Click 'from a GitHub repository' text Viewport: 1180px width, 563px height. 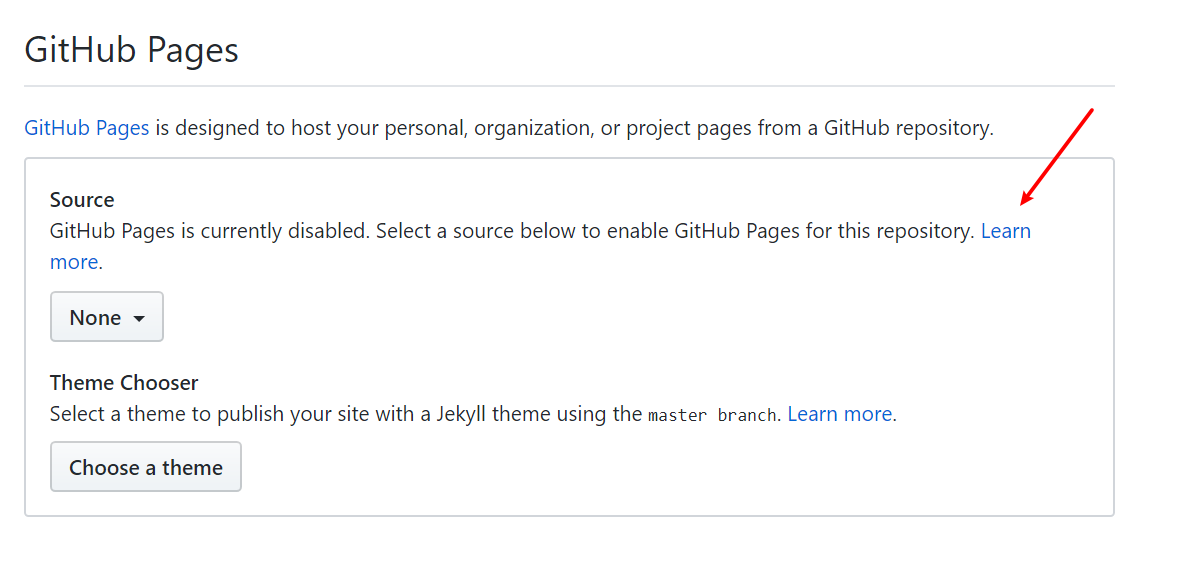885,128
